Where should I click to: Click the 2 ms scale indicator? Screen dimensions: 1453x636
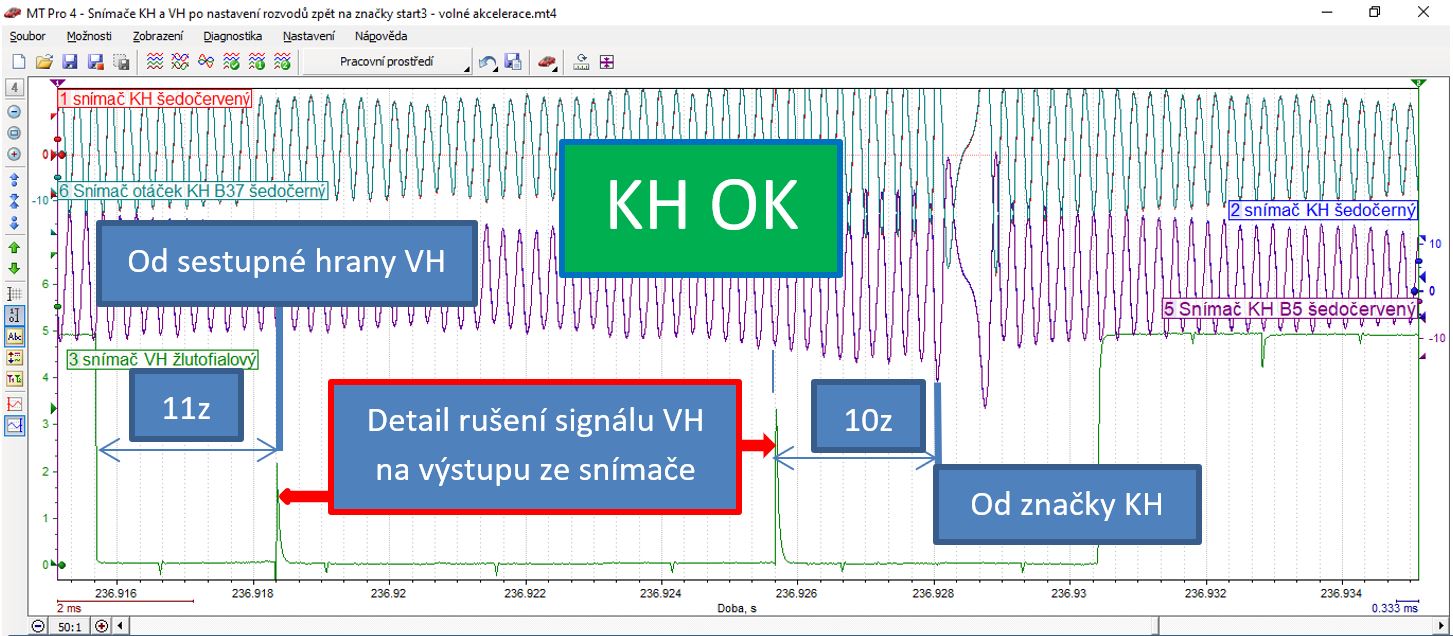point(68,607)
